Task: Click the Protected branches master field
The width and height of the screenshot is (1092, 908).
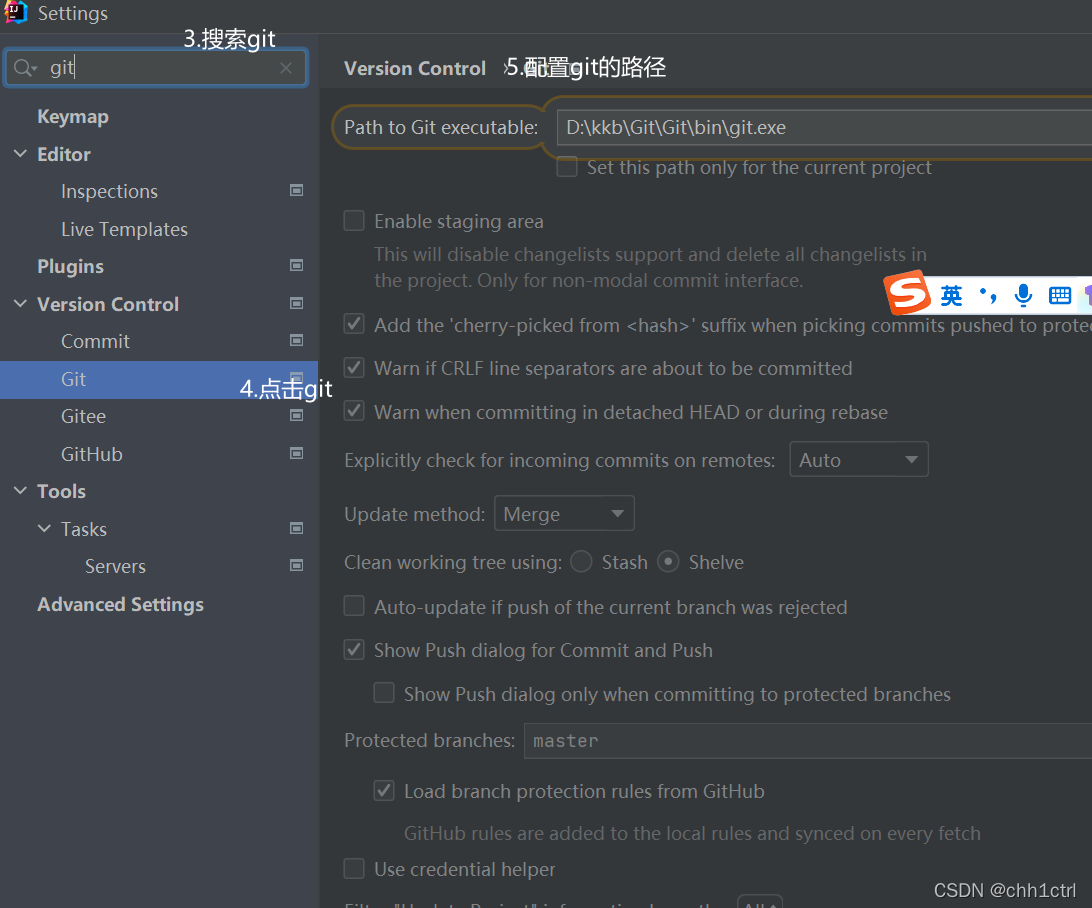Action: tap(808, 740)
